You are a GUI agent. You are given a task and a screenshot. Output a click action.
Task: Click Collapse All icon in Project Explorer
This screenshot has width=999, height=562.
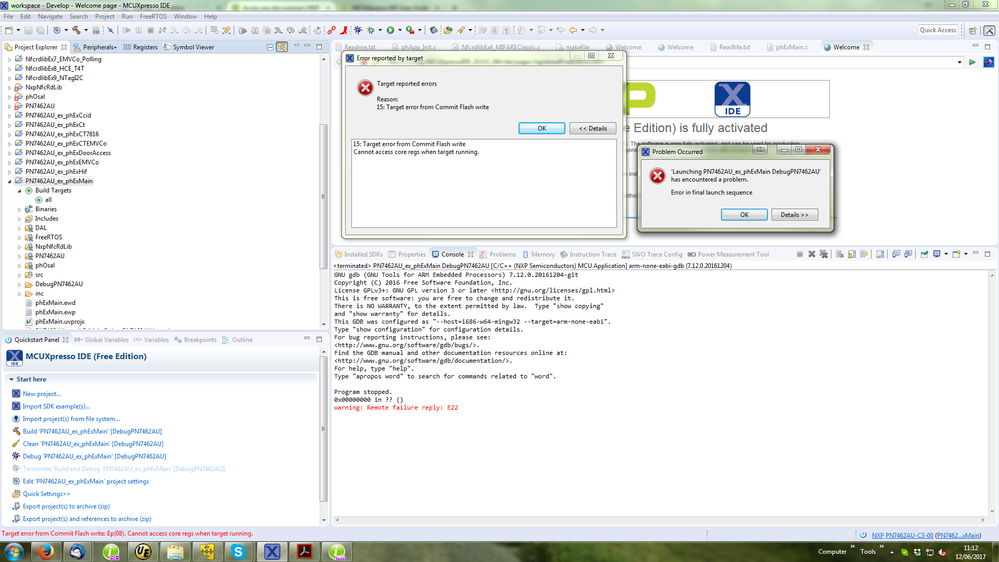pyautogui.click(x=270, y=47)
